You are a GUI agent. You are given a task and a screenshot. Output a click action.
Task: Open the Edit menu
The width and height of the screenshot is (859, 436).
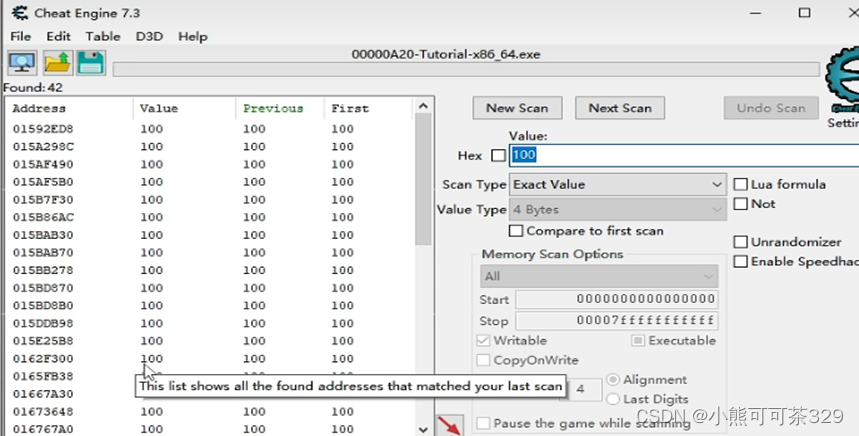[x=58, y=36]
